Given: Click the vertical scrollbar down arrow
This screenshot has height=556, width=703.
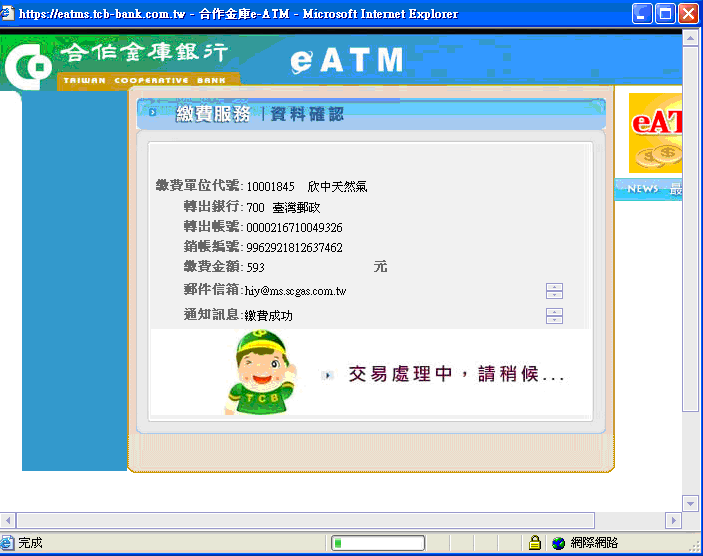Looking at the screenshot, I should (690, 503).
